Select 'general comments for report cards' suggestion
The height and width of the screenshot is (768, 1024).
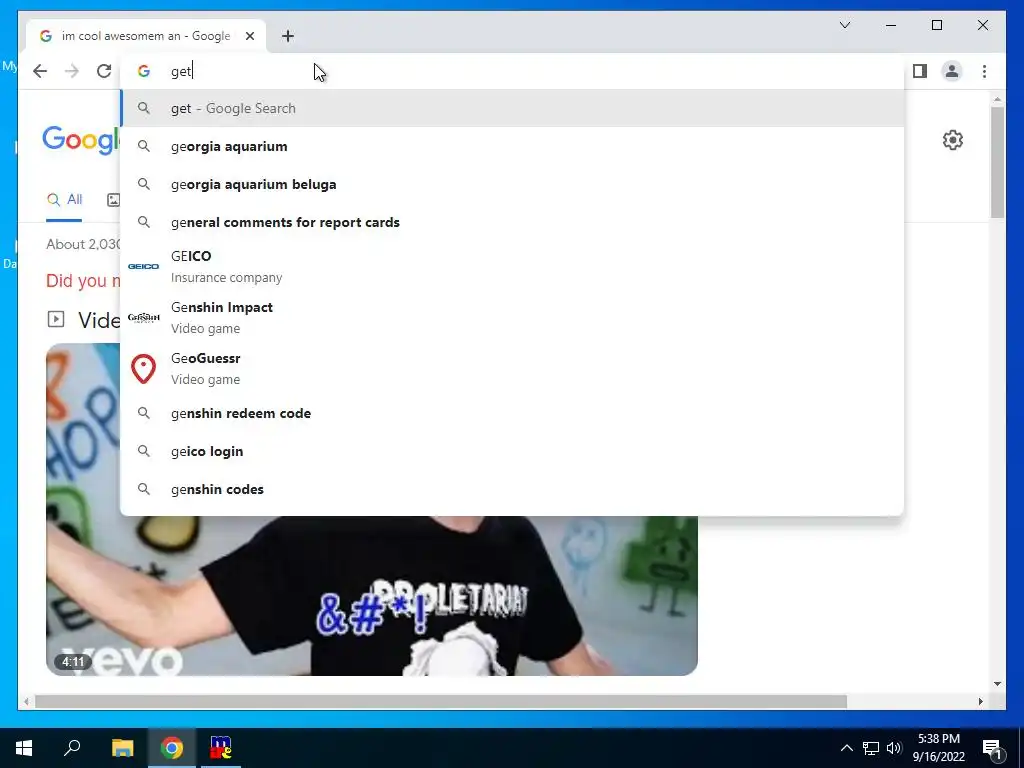(x=513, y=222)
